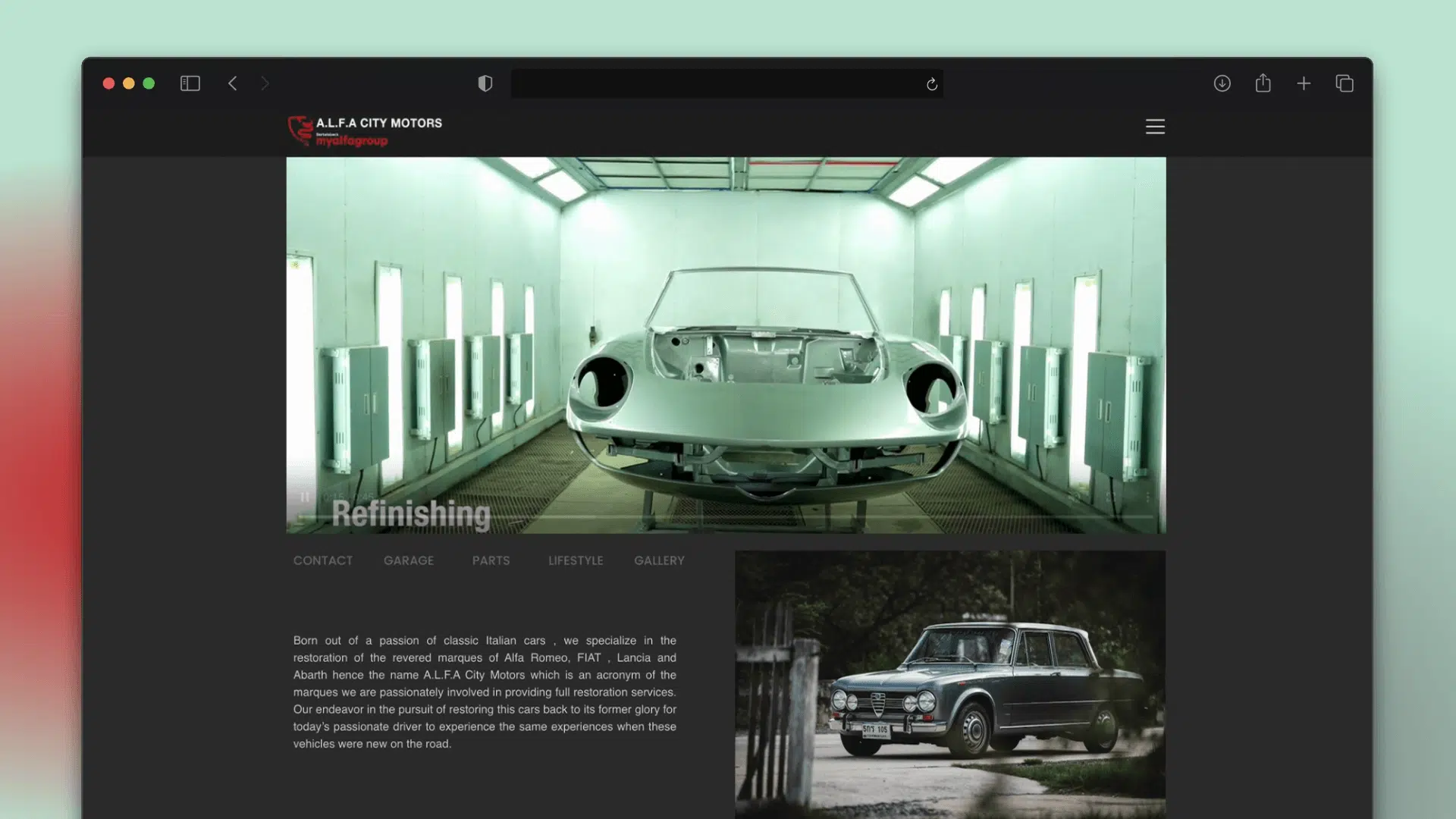Select the GARAGE navigation link
1456x819 pixels.
tap(409, 560)
